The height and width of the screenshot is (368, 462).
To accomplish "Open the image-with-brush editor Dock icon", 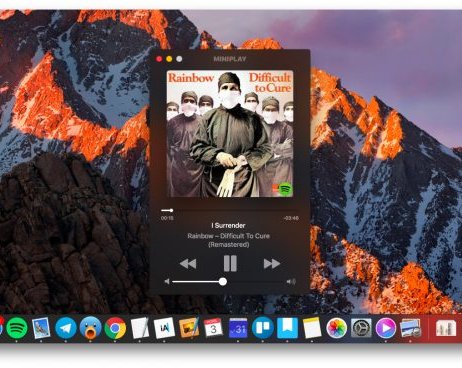I will pyautogui.click(x=189, y=328).
